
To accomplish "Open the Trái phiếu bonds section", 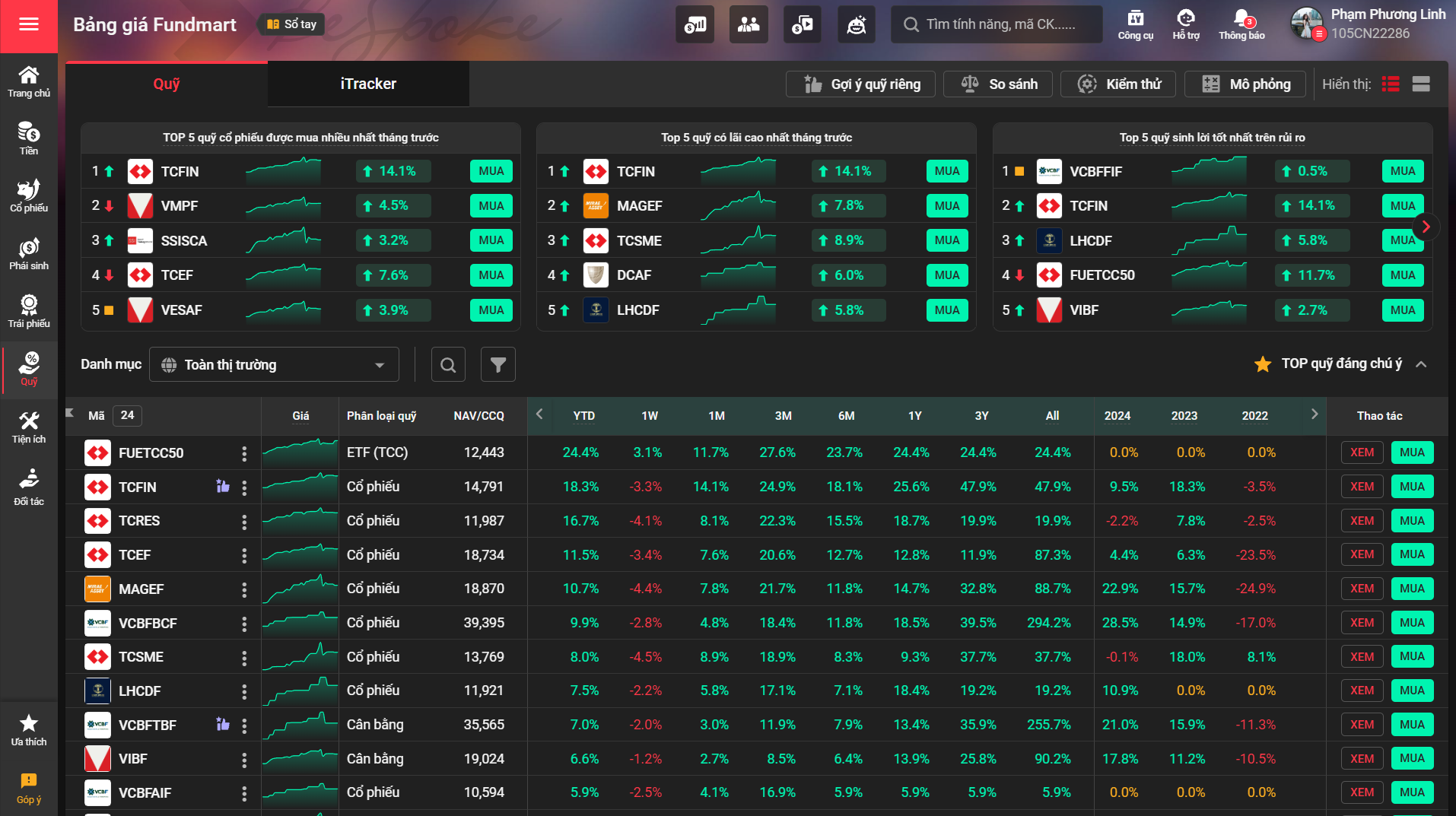I will [x=29, y=312].
